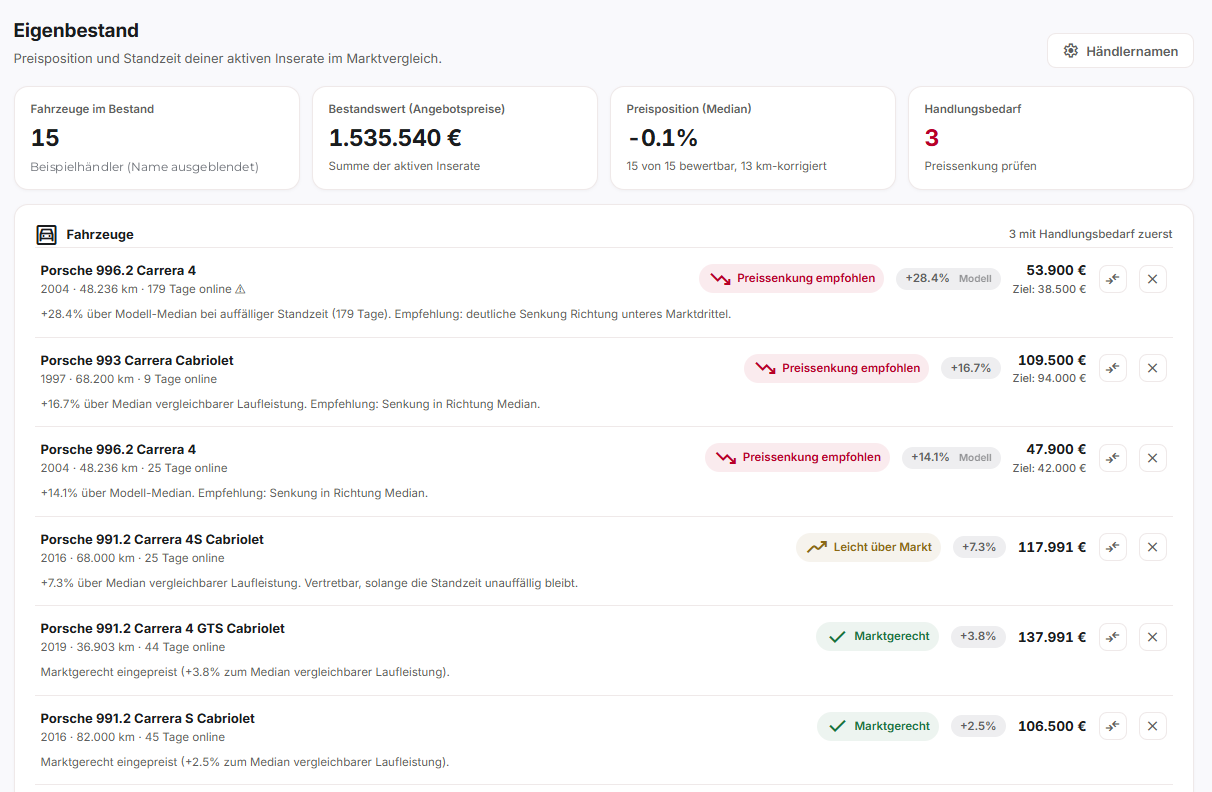The width and height of the screenshot is (1212, 792).
Task: Remove the 53.900 € Carrera 4 with X
Action: [x=1153, y=279]
